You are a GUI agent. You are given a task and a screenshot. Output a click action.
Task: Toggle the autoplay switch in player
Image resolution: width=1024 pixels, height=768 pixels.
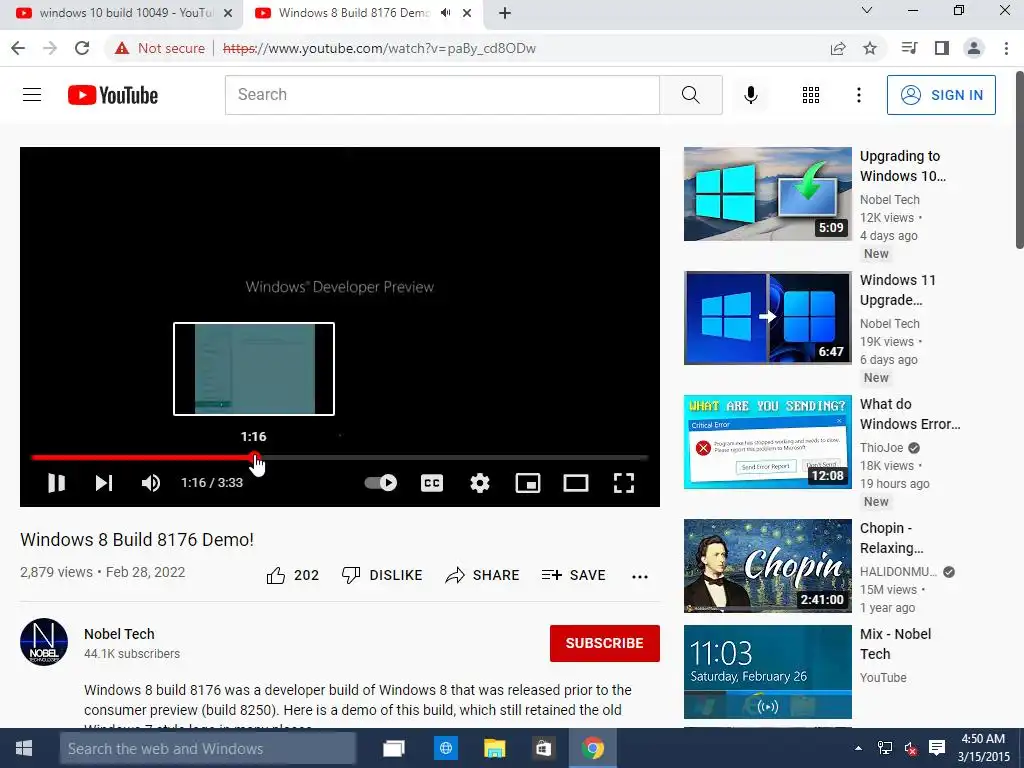tap(381, 483)
